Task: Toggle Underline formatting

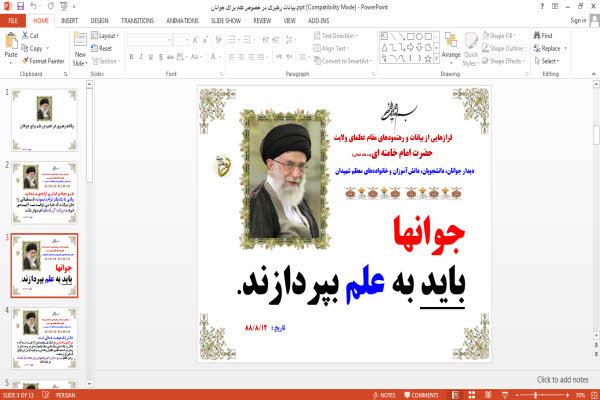Action: click(151, 57)
